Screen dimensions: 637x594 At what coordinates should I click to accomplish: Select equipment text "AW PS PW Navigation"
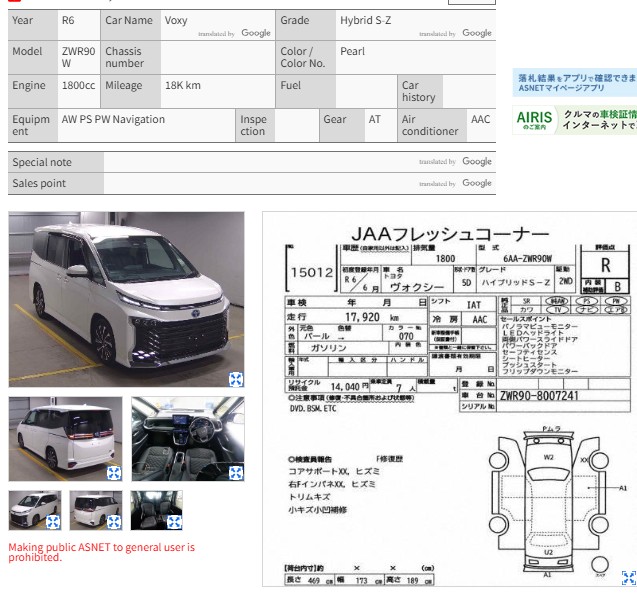point(113,119)
